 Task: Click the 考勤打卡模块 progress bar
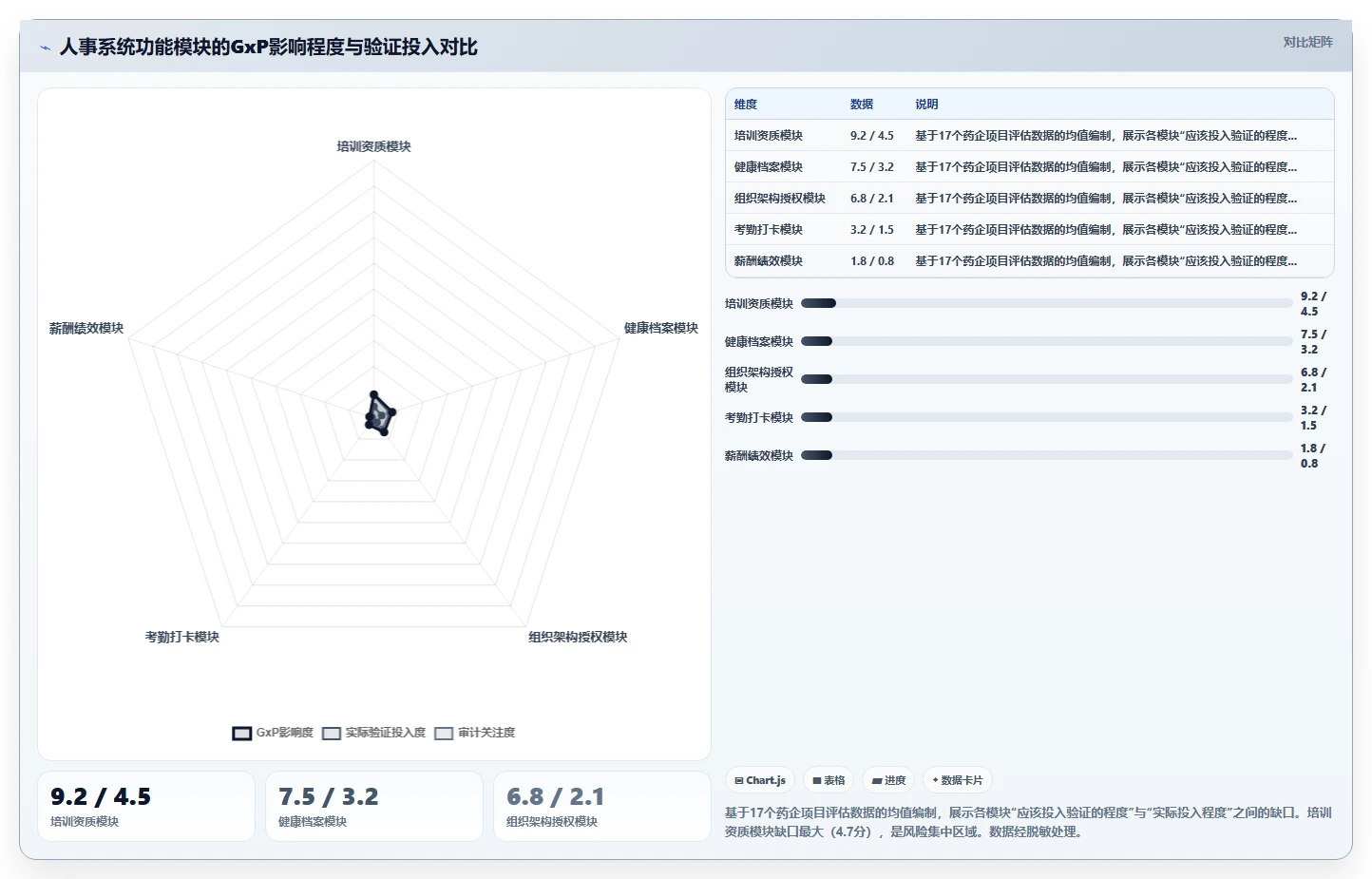1046,418
